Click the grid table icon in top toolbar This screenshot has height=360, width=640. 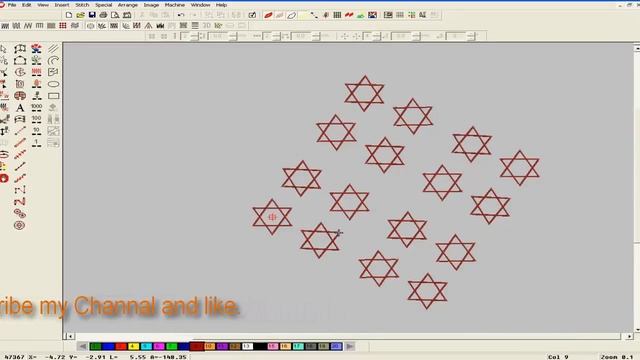pyautogui.click(x=337, y=15)
